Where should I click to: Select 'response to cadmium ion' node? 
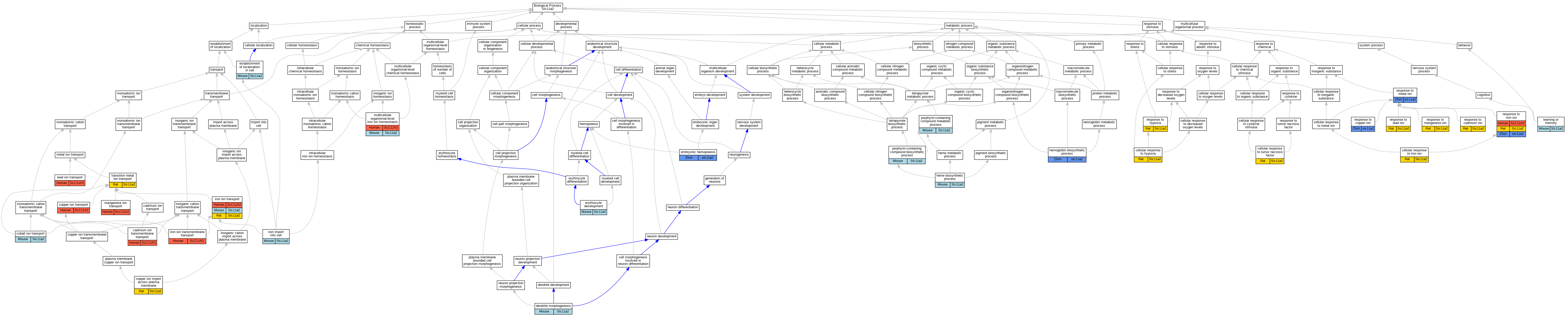pyautogui.click(x=1472, y=124)
